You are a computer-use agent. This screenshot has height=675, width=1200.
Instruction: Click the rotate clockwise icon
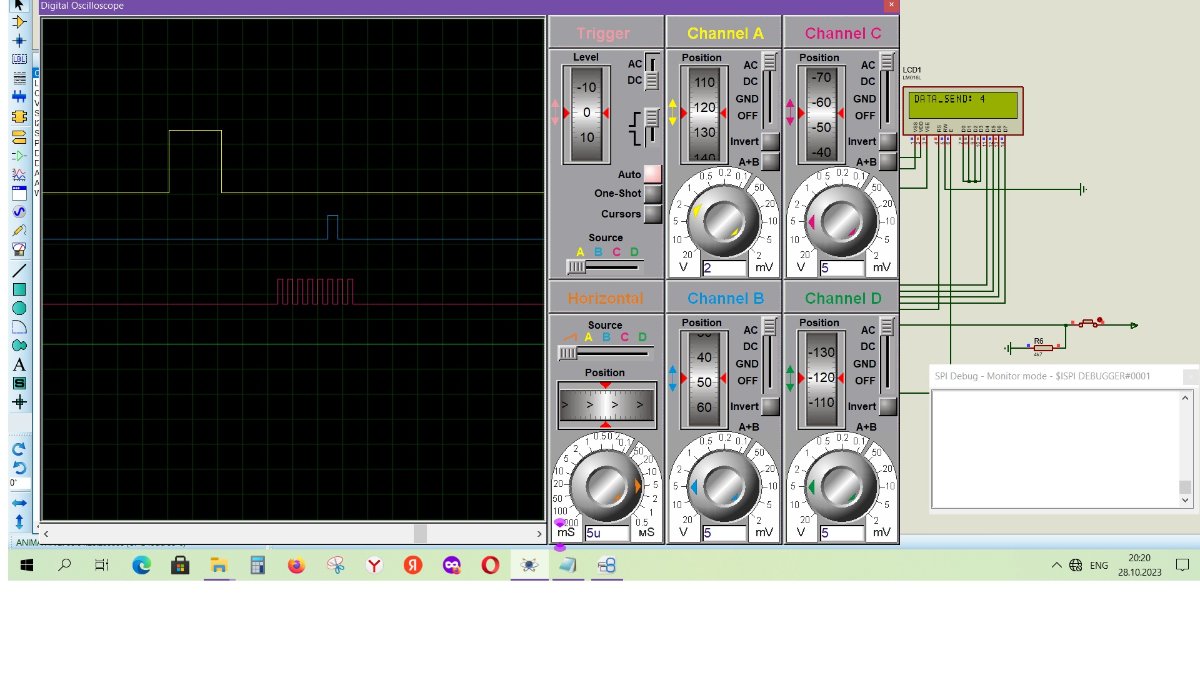tap(19, 450)
